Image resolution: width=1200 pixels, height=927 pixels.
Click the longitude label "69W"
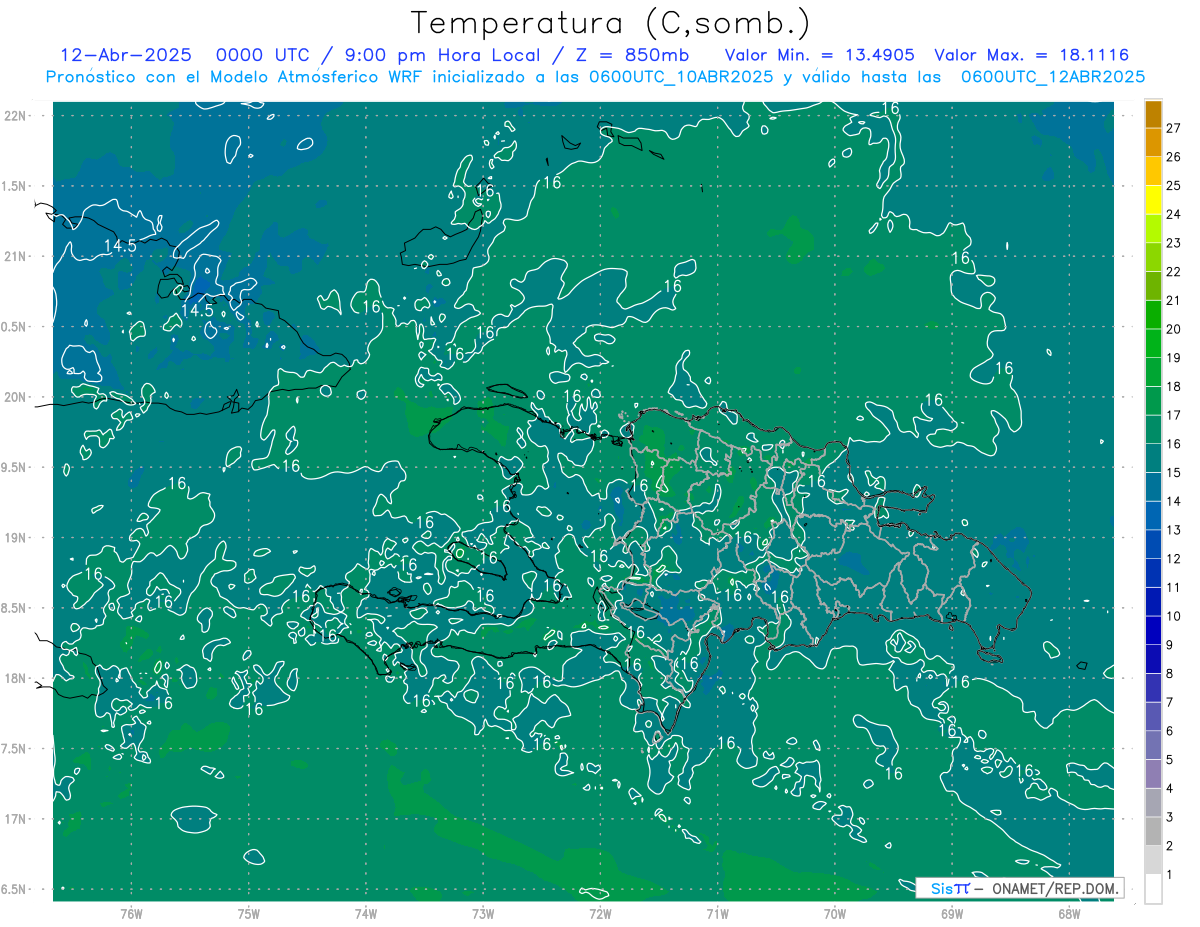tap(952, 913)
